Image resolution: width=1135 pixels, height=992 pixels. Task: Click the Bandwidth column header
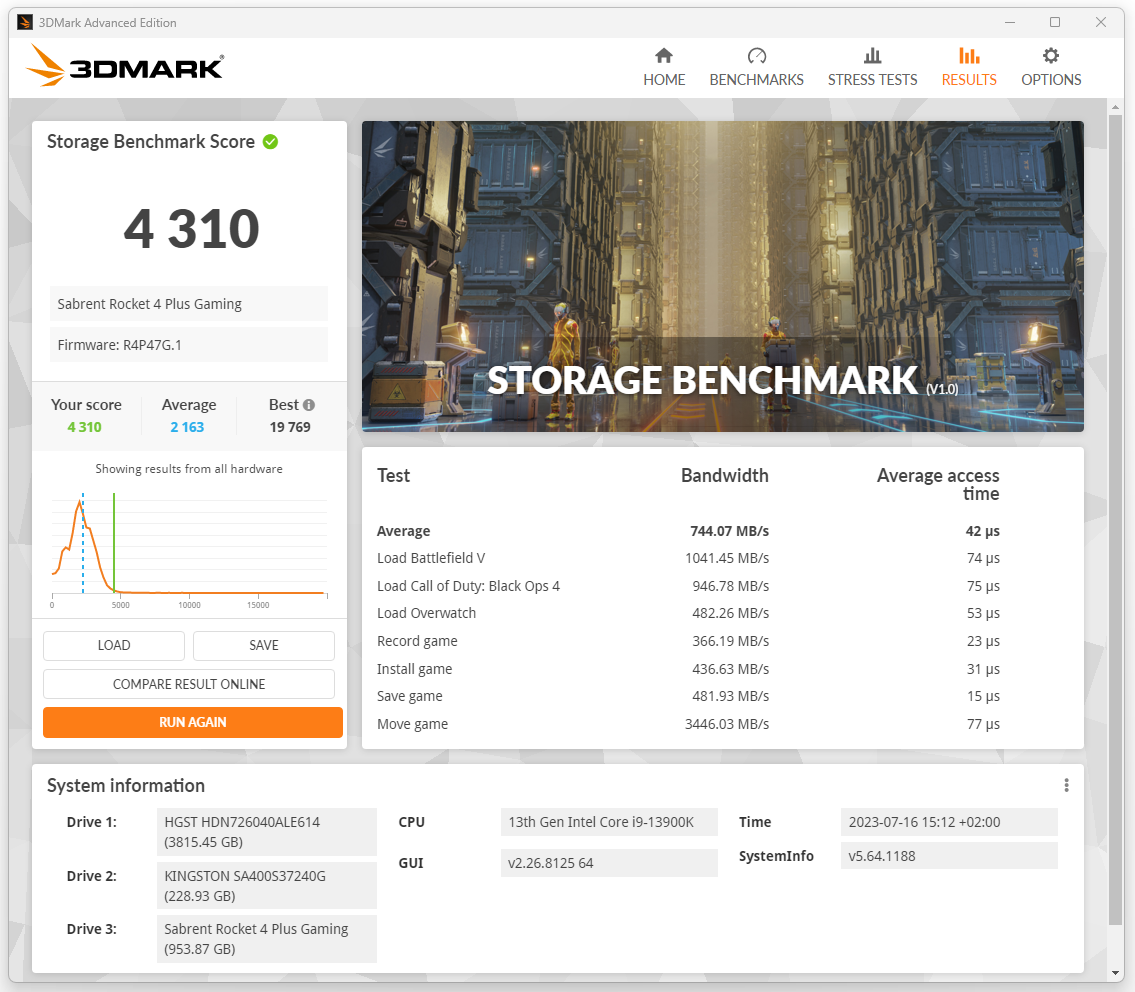click(725, 476)
